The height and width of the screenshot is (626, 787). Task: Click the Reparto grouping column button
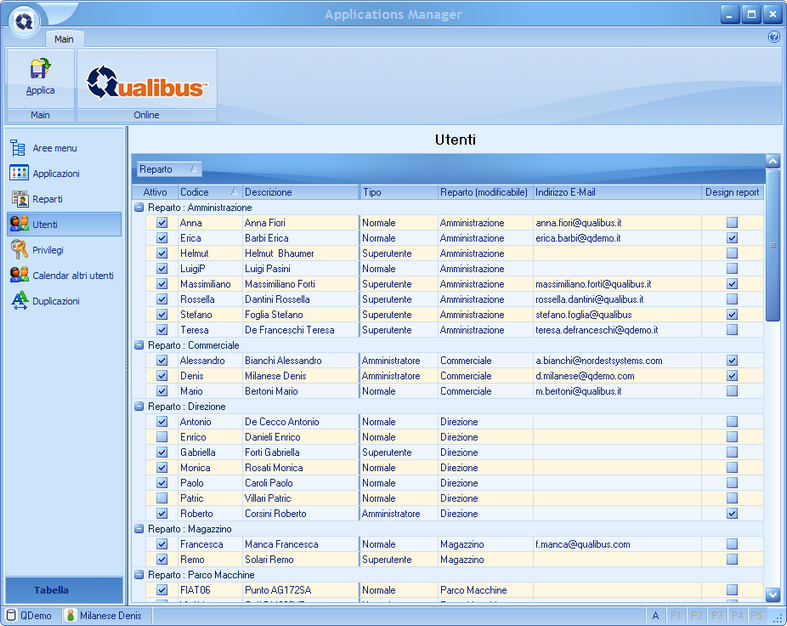[168, 169]
